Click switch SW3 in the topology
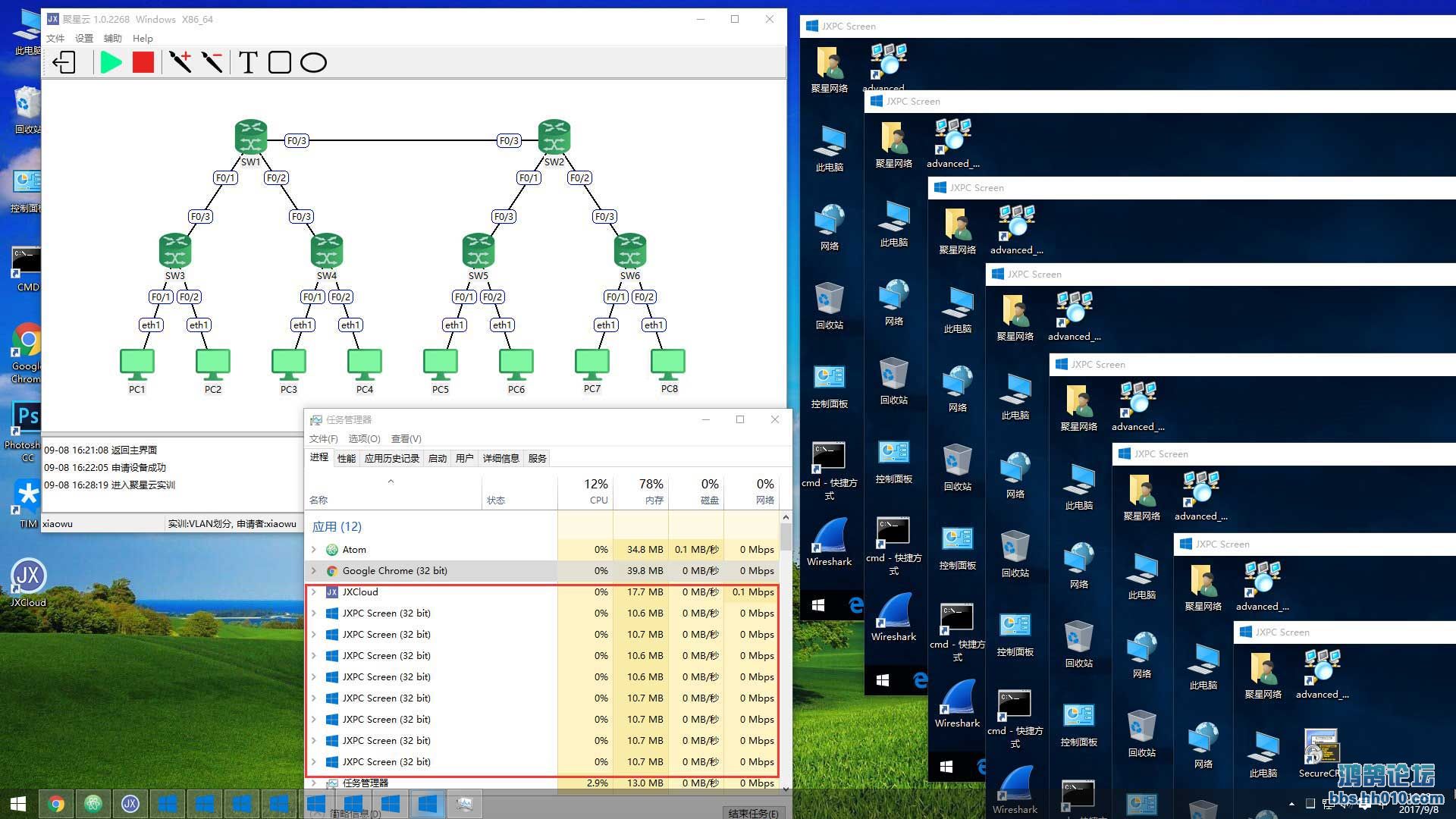 click(174, 251)
